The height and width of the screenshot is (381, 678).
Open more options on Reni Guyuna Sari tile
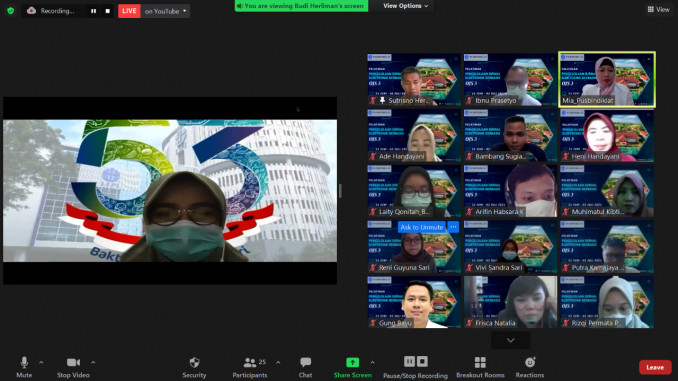pyautogui.click(x=453, y=227)
